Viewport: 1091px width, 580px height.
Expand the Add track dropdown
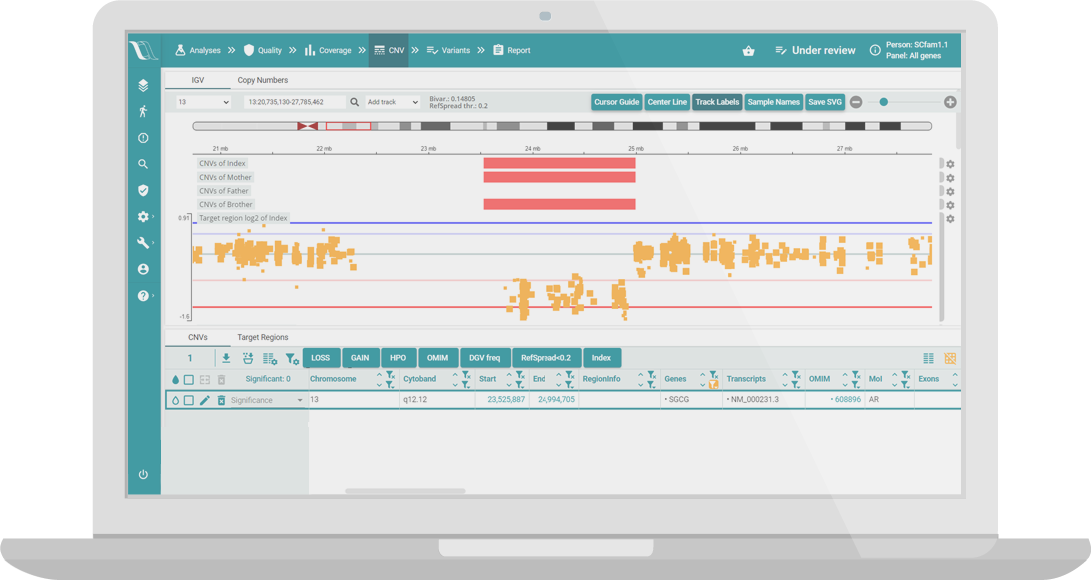(392, 102)
